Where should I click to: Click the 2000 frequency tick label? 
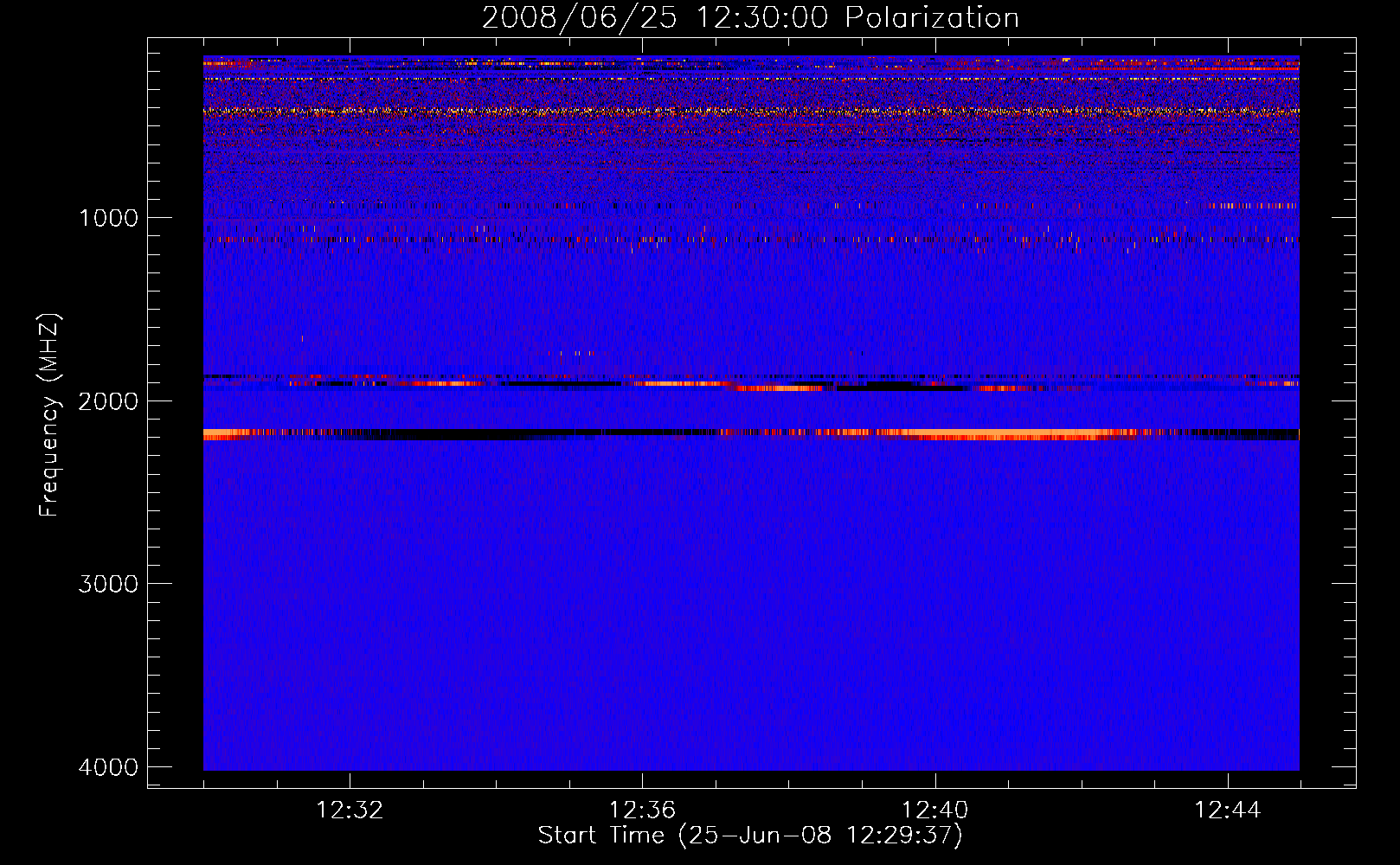108,401
